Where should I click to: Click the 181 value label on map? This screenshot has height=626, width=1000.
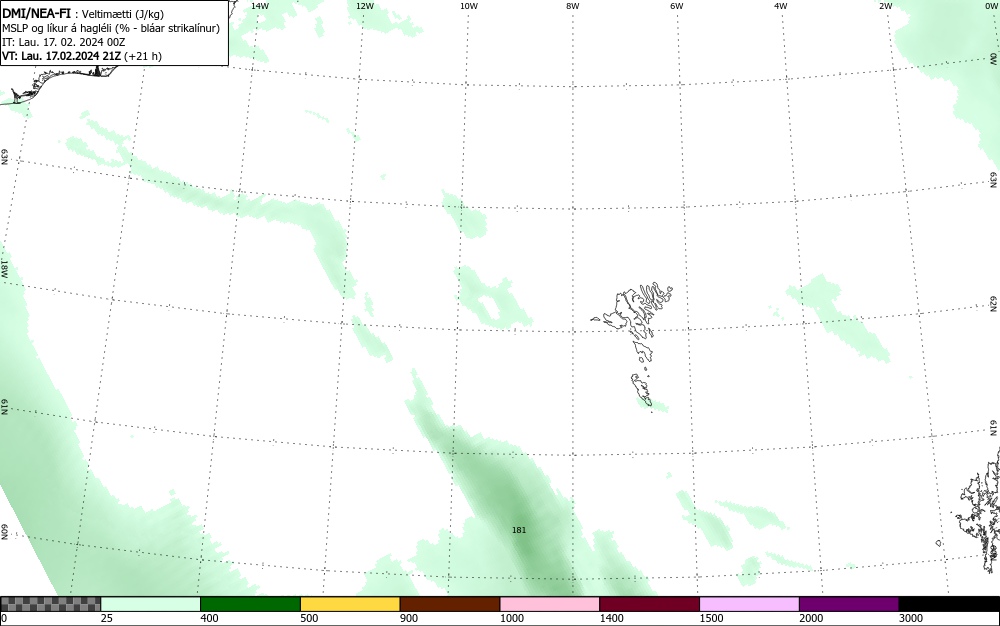pos(519,530)
